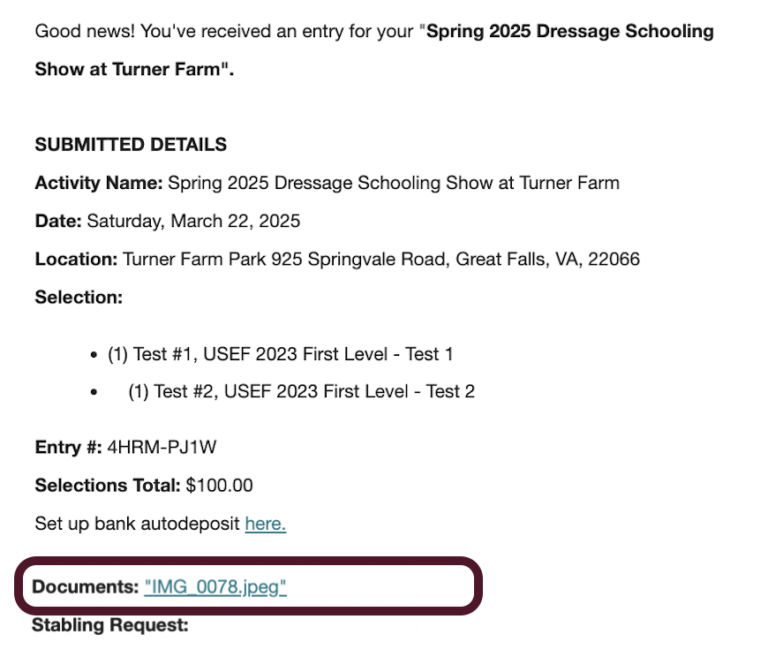Select the Turner Farm Park address text
The width and height of the screenshot is (768, 657).
pyautogui.click(x=381, y=259)
